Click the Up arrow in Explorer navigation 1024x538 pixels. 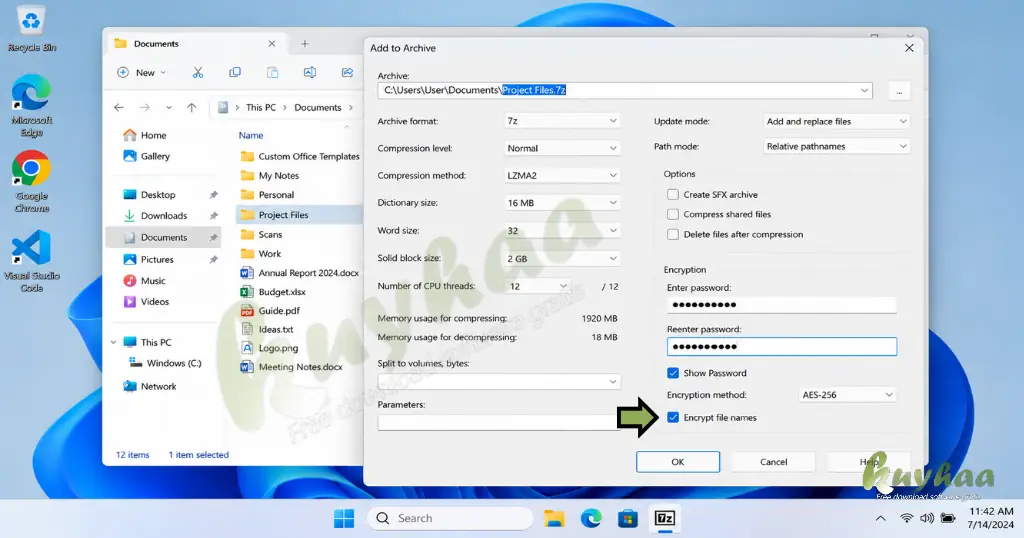point(191,108)
